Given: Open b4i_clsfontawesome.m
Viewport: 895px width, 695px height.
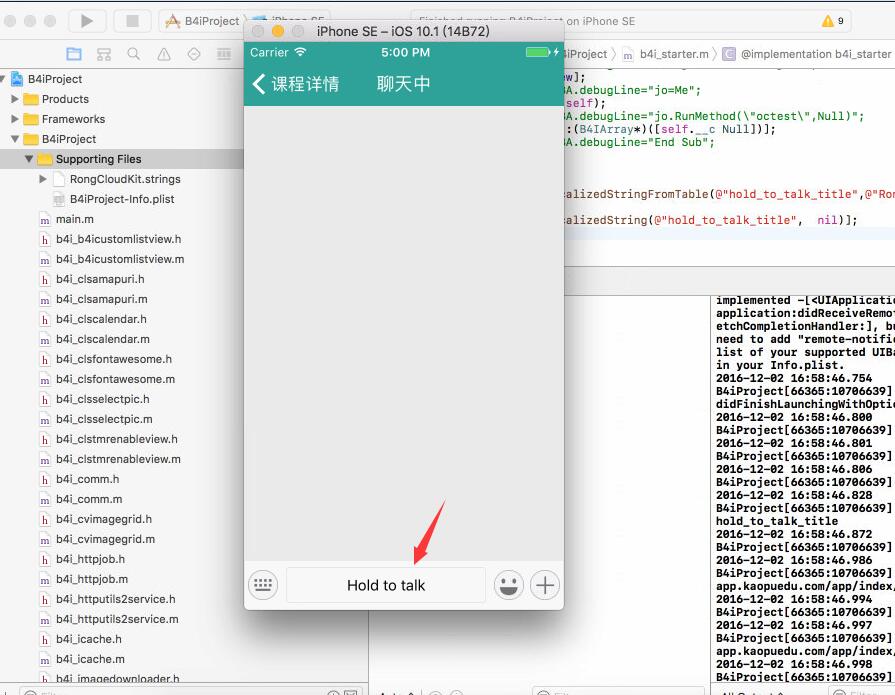Looking at the screenshot, I should (115, 379).
